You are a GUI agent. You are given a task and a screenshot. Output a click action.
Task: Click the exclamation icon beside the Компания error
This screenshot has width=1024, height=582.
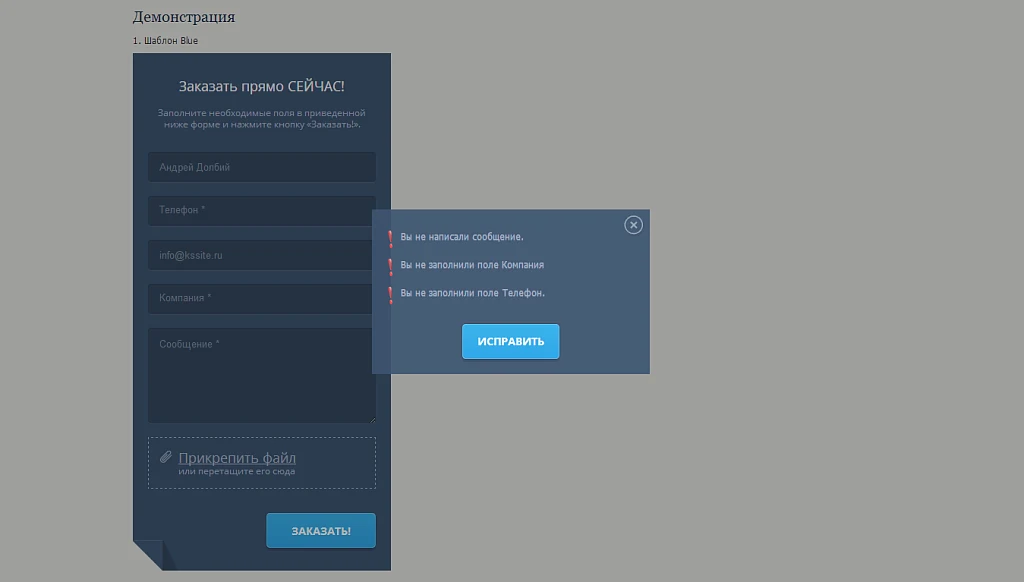pos(391,267)
